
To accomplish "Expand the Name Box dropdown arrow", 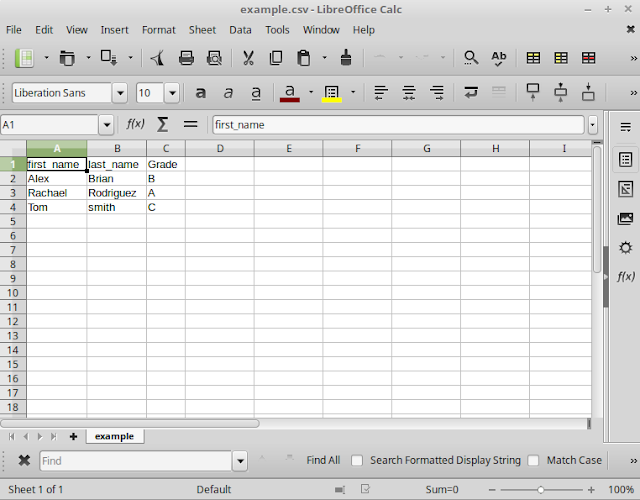I will click(x=107, y=124).
